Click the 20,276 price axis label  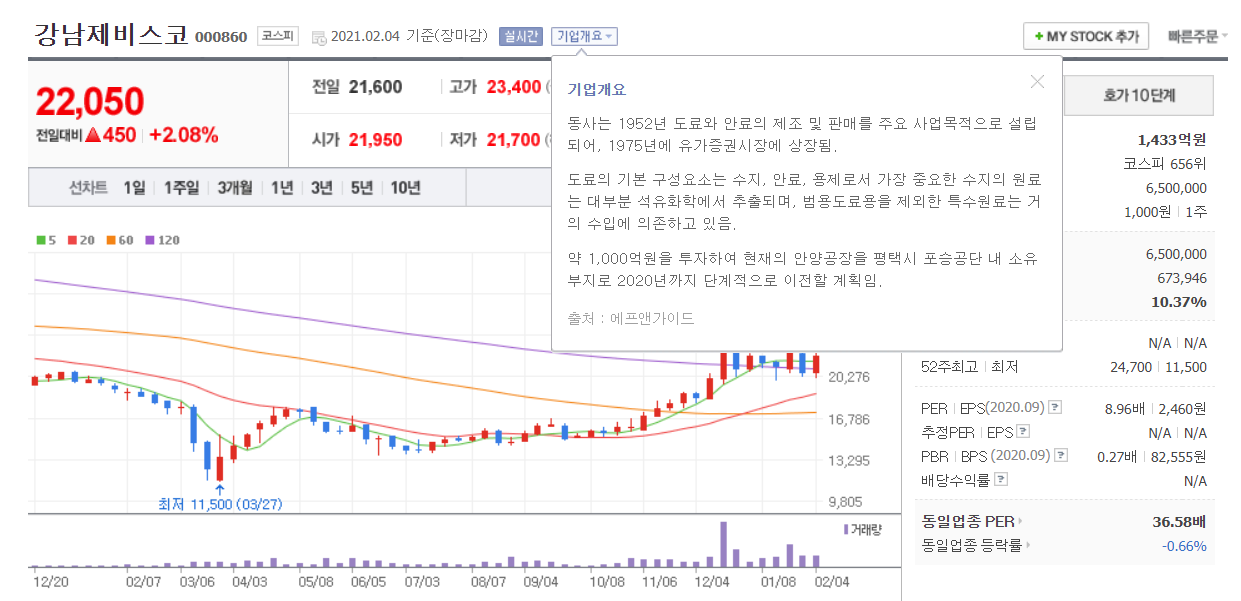[849, 377]
